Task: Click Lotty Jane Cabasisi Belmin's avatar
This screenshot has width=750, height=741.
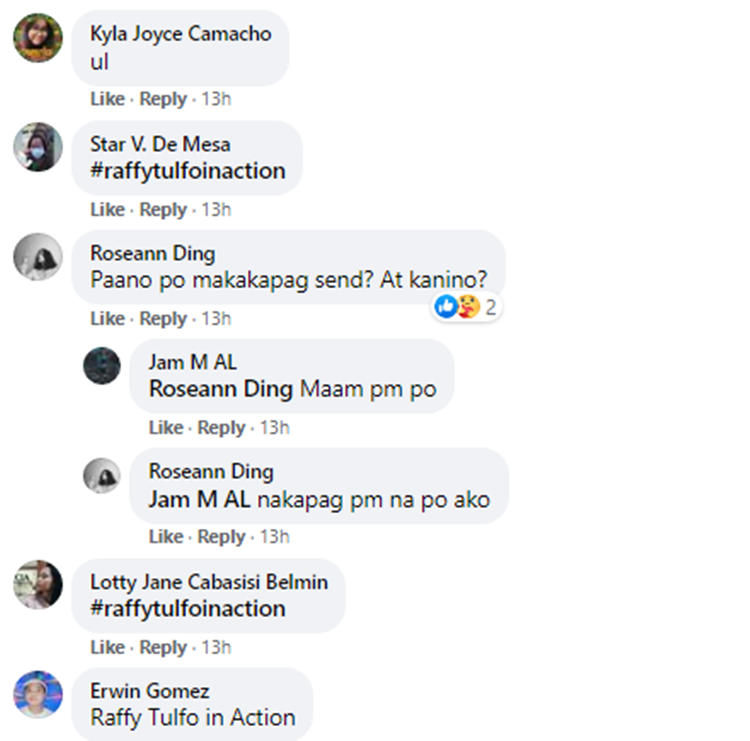Action: (x=38, y=585)
